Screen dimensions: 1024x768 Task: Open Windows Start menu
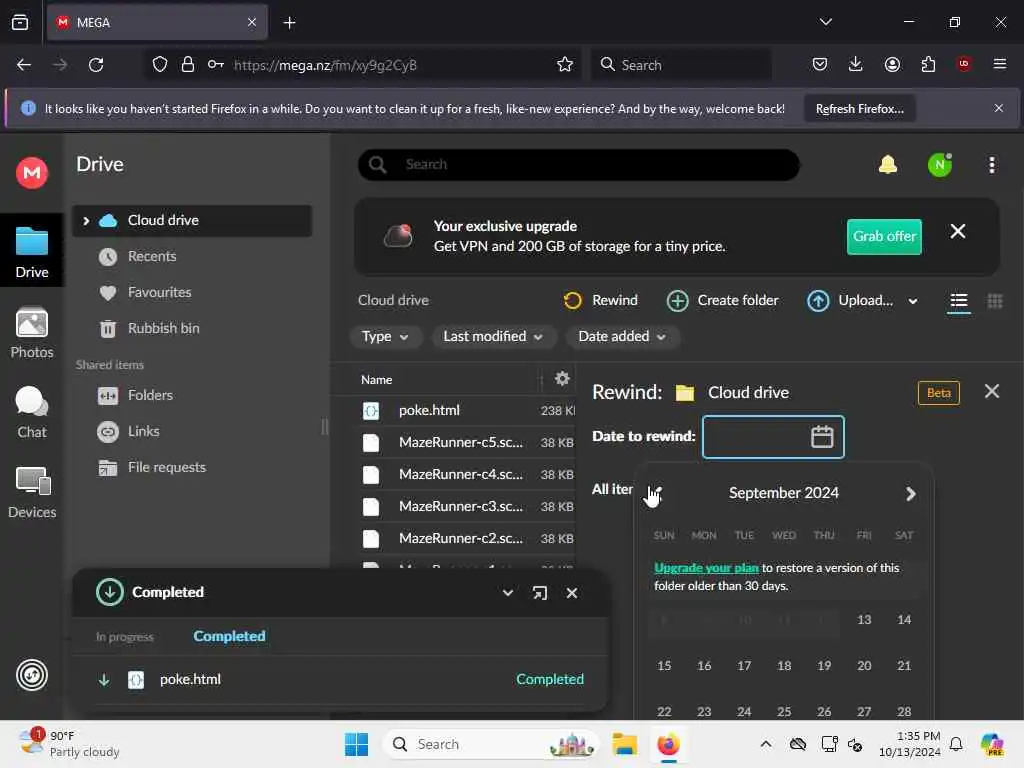click(356, 744)
